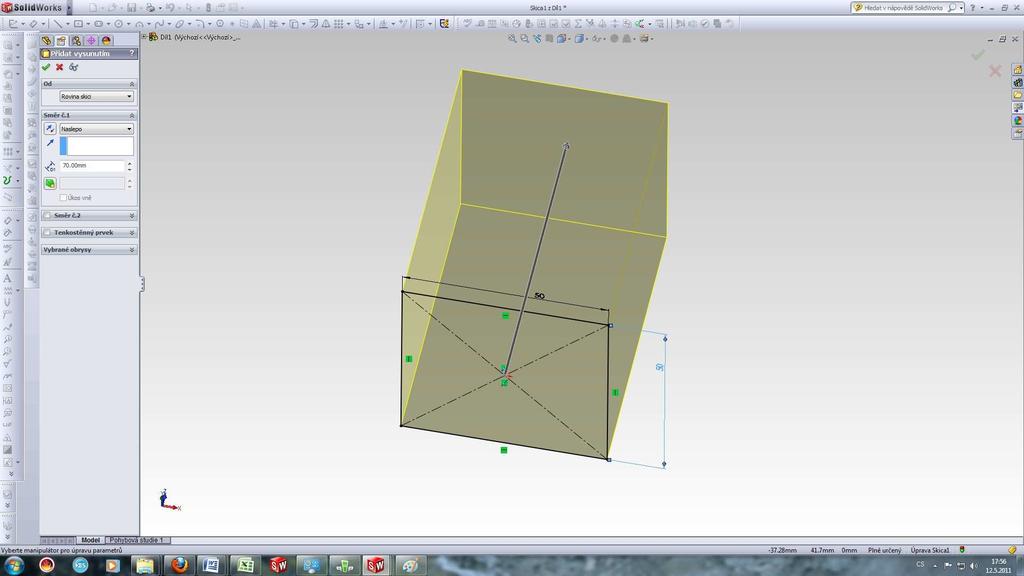Confirm with the corner green checkmark
This screenshot has width=1024, height=576.
click(978, 55)
